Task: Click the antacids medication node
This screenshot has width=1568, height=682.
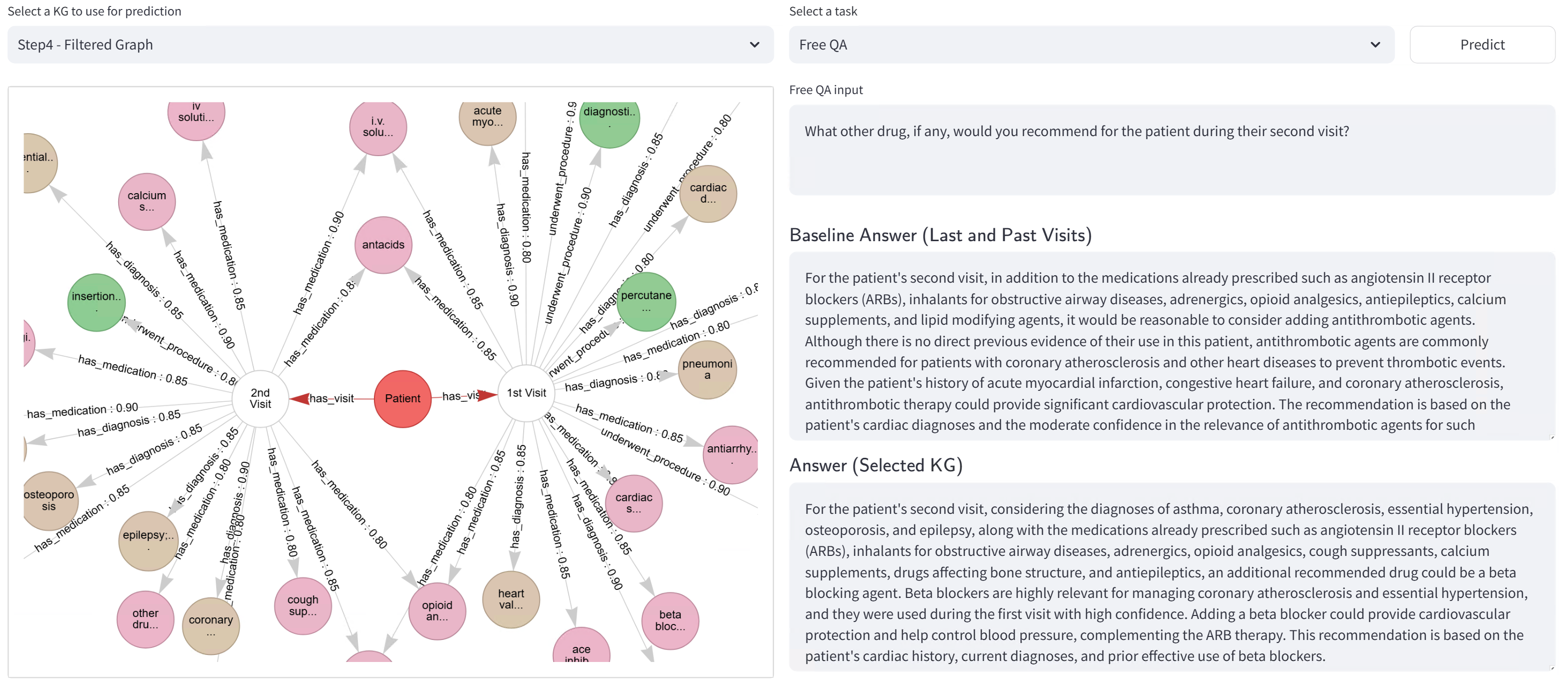Action: 383,245
